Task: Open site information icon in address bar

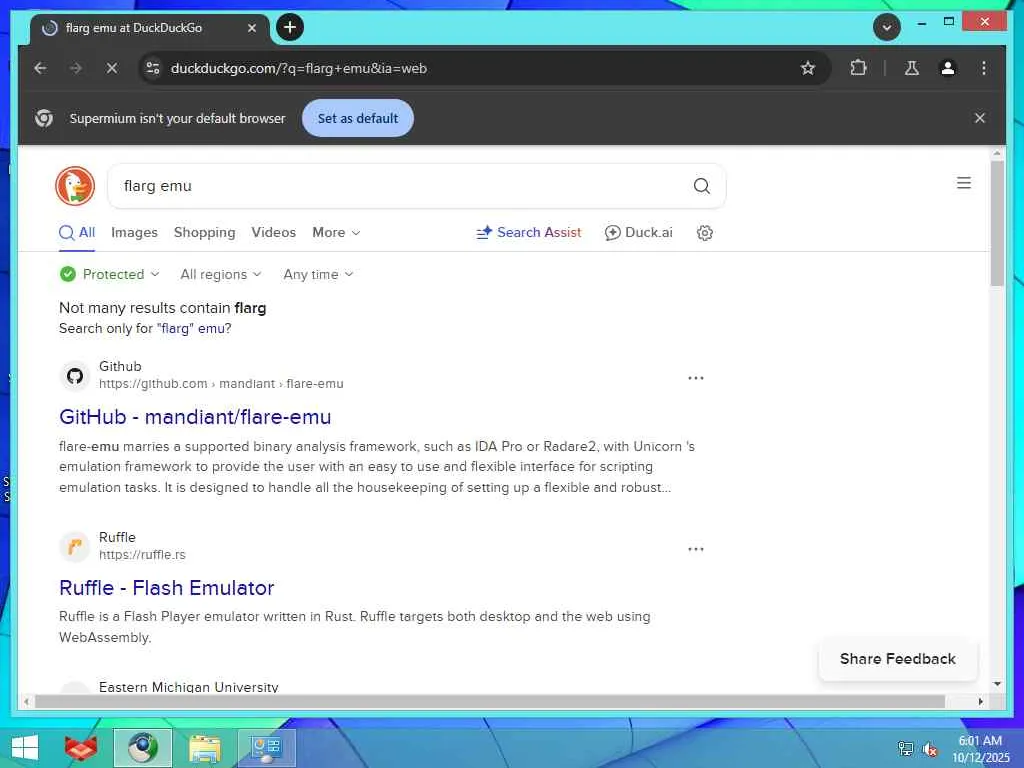Action: click(153, 68)
